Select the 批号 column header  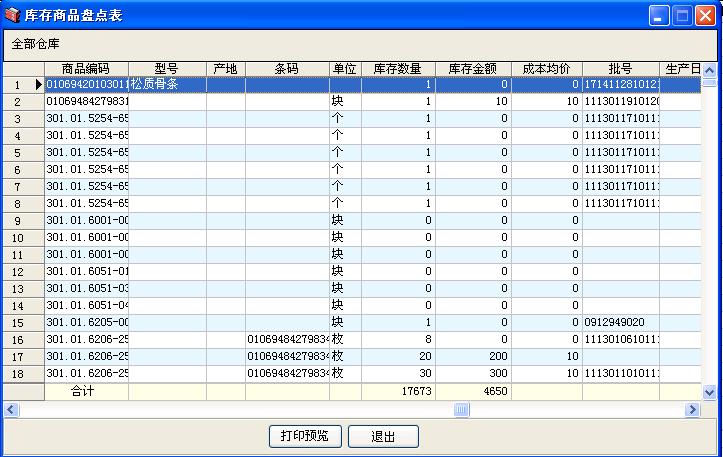point(620,69)
